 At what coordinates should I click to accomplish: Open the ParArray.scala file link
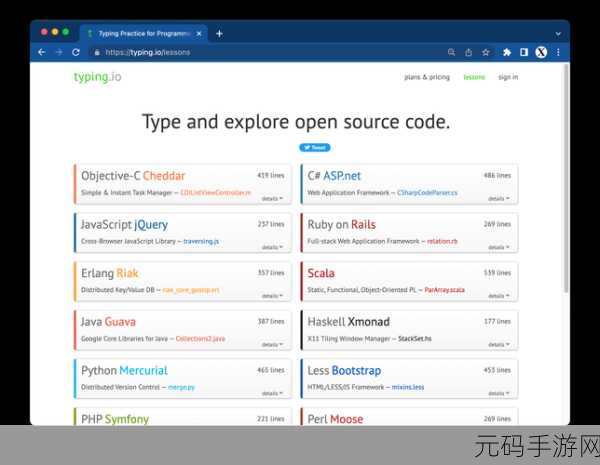pos(444,290)
